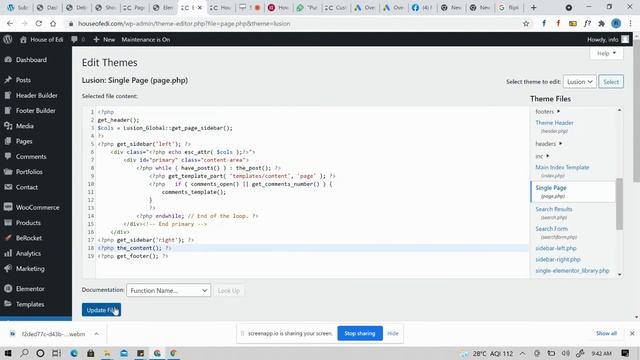
Task: Click Maintenance is On notice
Action: tap(146, 40)
